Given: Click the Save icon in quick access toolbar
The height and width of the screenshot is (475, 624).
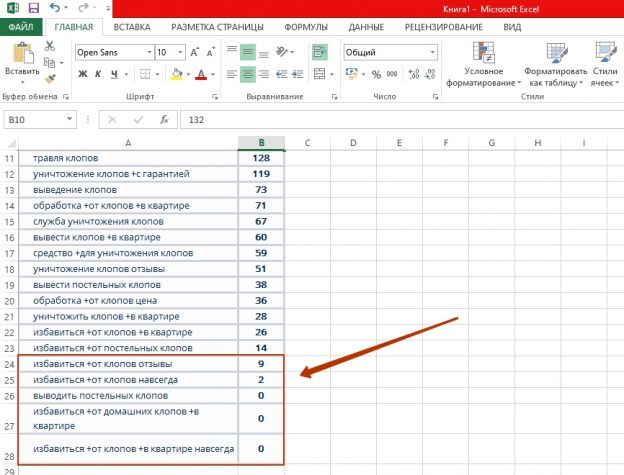Looking at the screenshot, I should point(34,8).
